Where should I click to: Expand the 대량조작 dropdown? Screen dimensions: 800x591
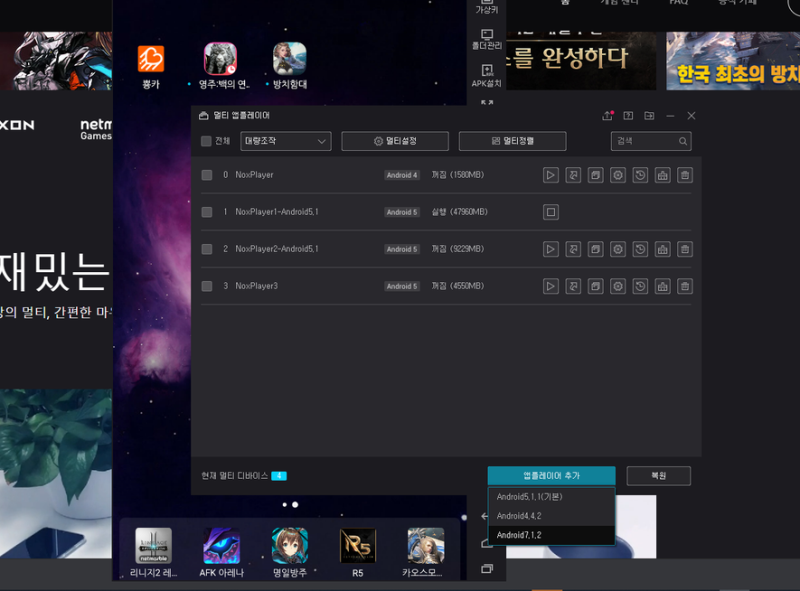286,141
